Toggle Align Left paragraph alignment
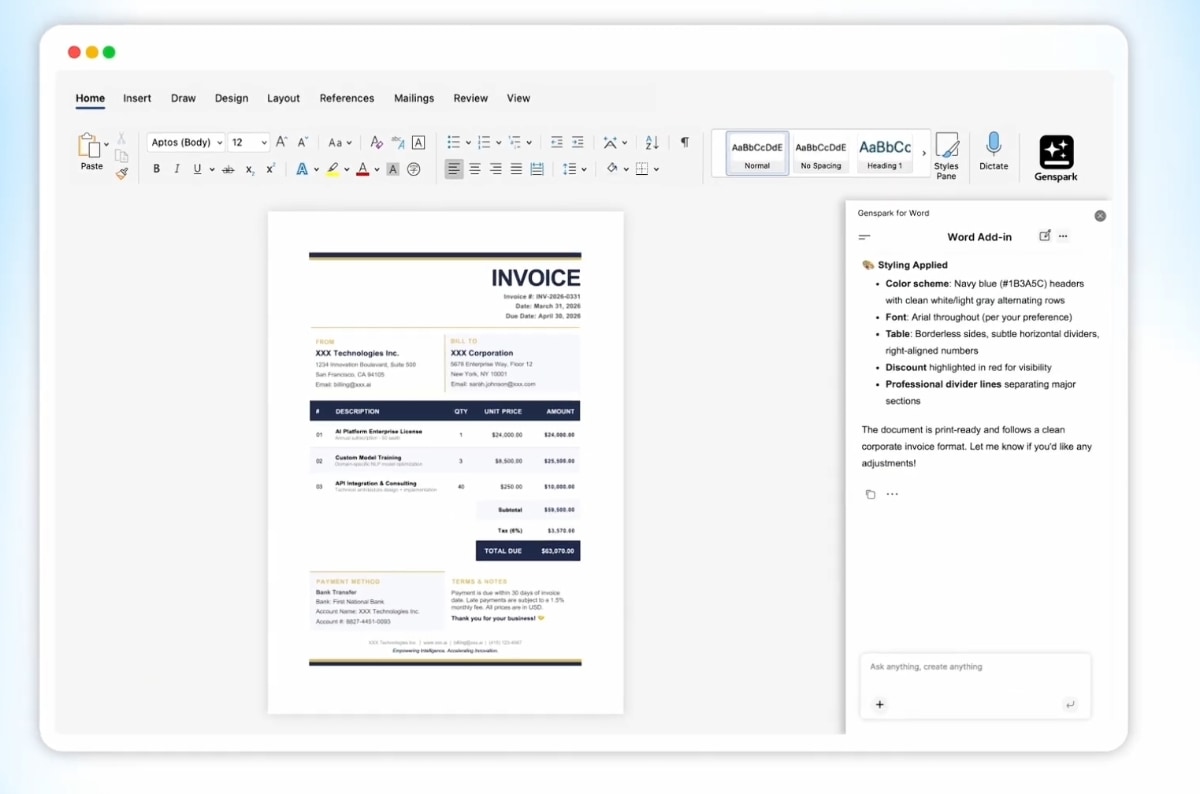 click(454, 169)
